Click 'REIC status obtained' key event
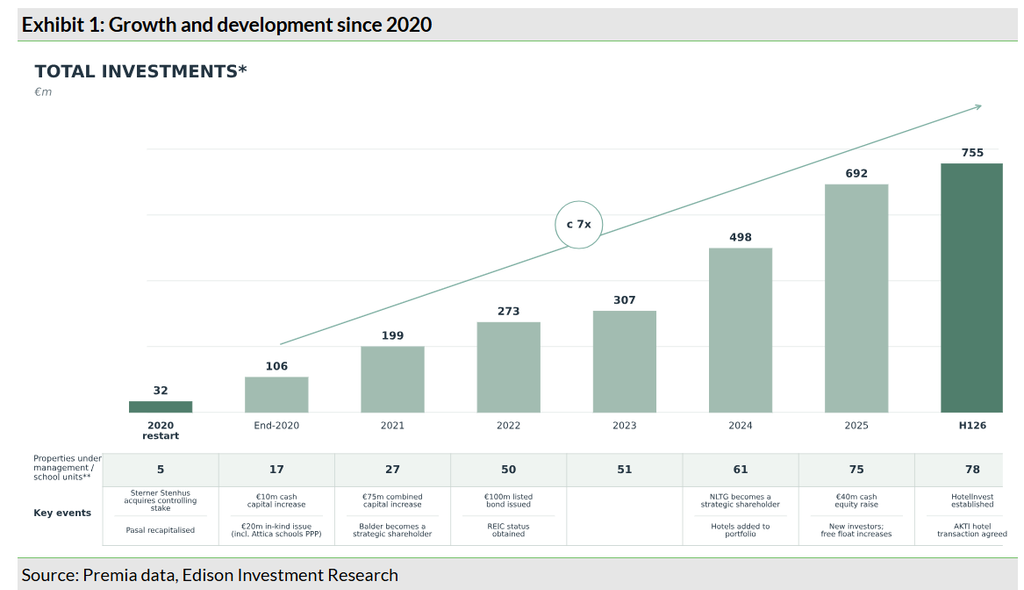Screen dimensions: 1024x590 coord(509,530)
